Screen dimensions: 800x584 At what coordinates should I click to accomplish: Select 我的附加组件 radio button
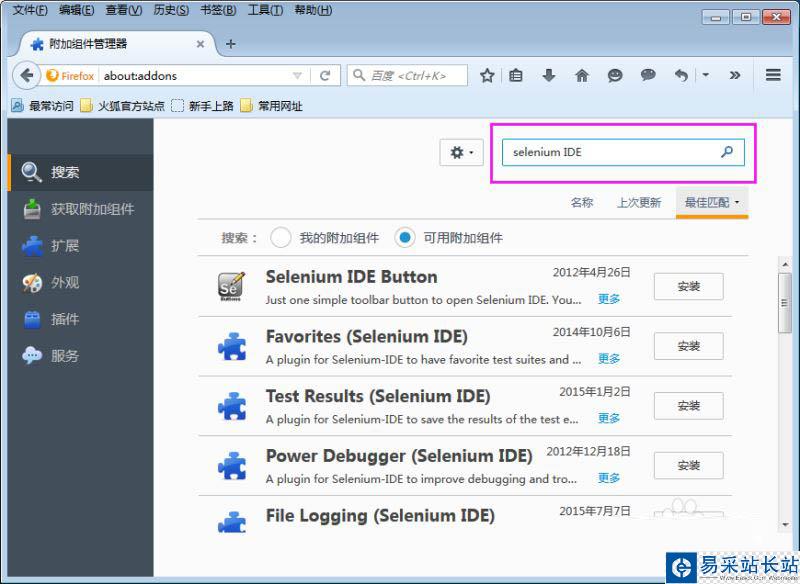tap(281, 238)
